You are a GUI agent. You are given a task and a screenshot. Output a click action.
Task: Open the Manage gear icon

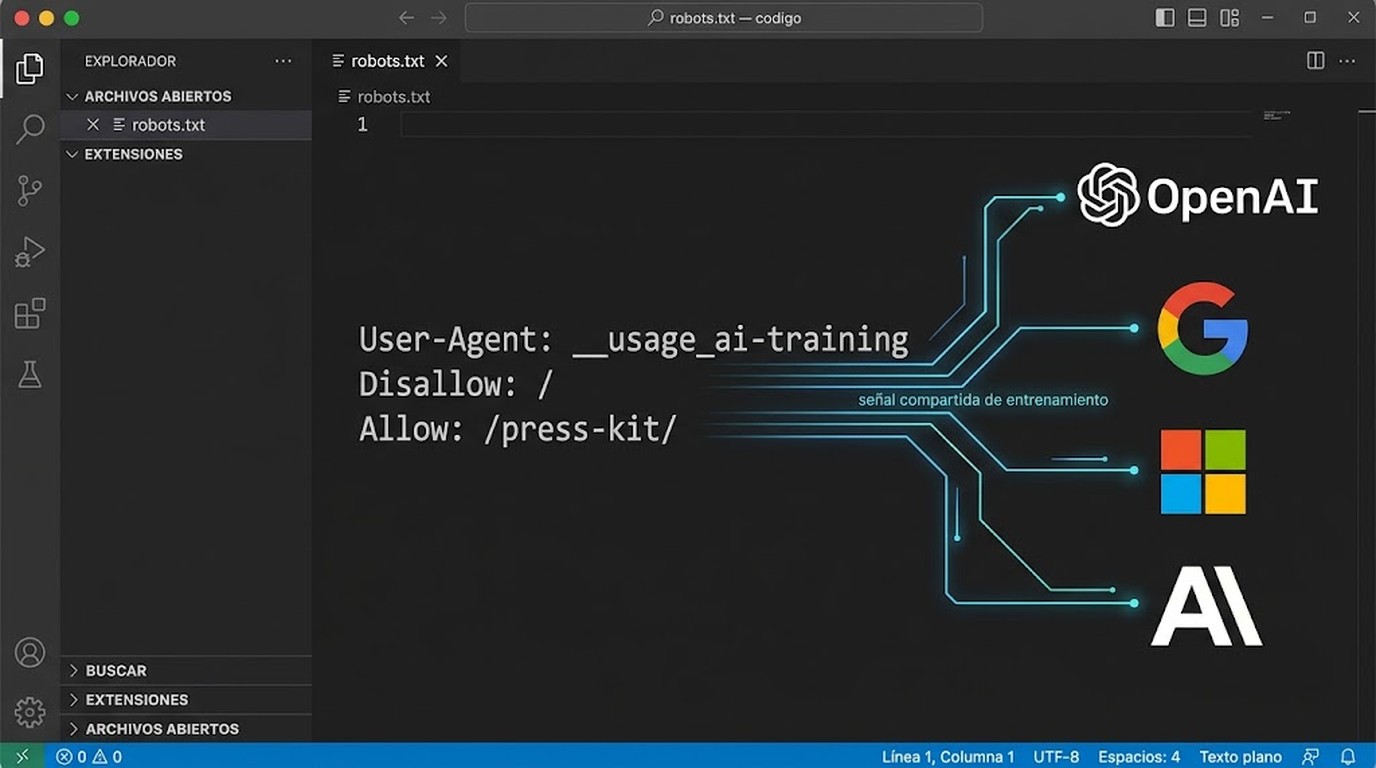(x=30, y=712)
